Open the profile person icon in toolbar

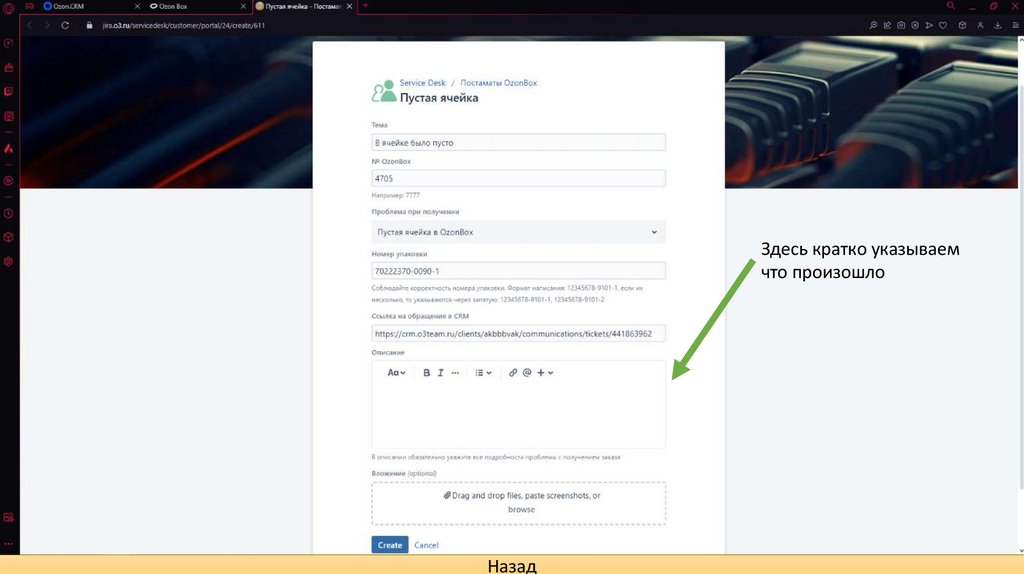980,25
